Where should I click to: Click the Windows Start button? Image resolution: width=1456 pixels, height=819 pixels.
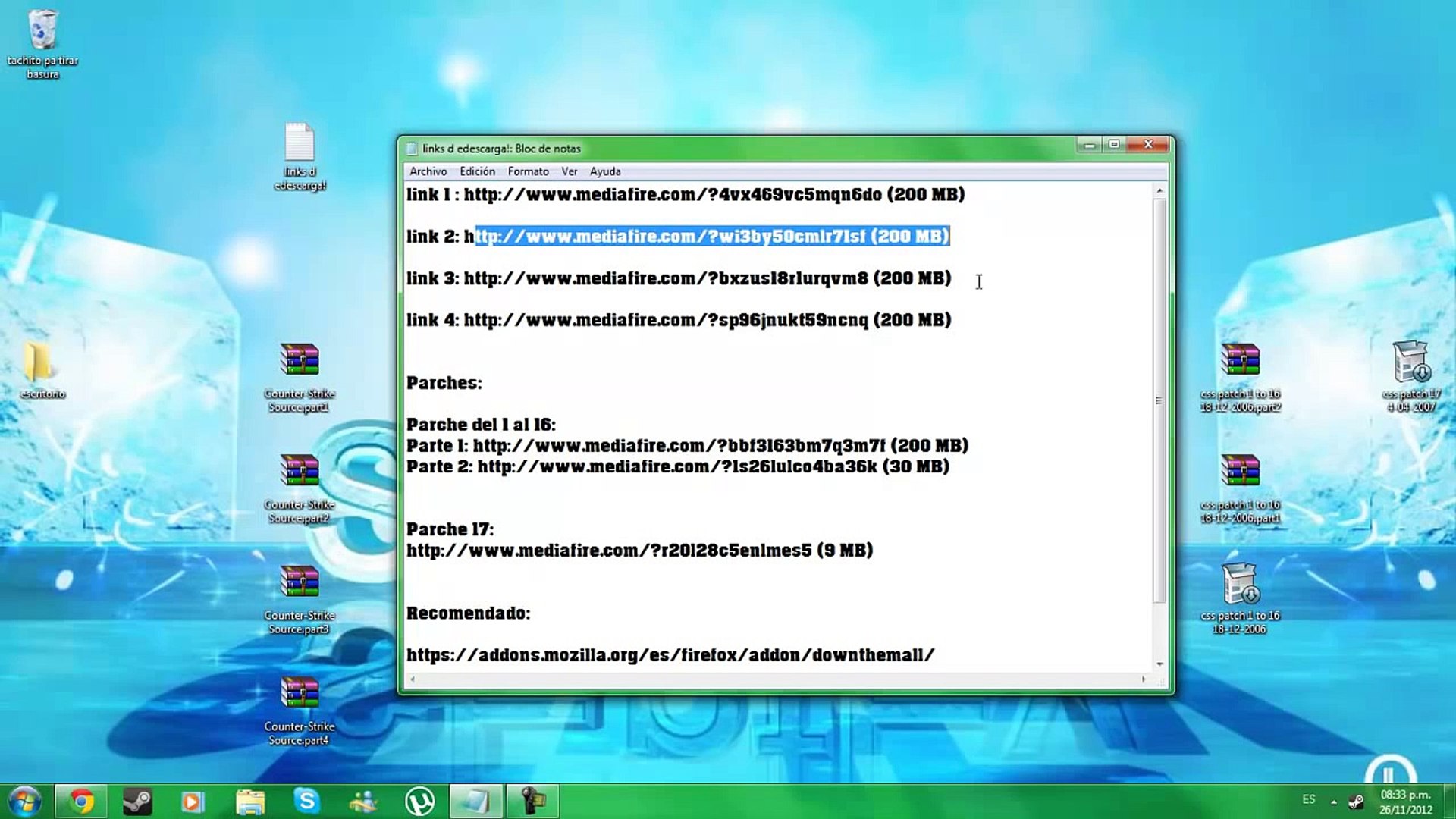(x=24, y=801)
